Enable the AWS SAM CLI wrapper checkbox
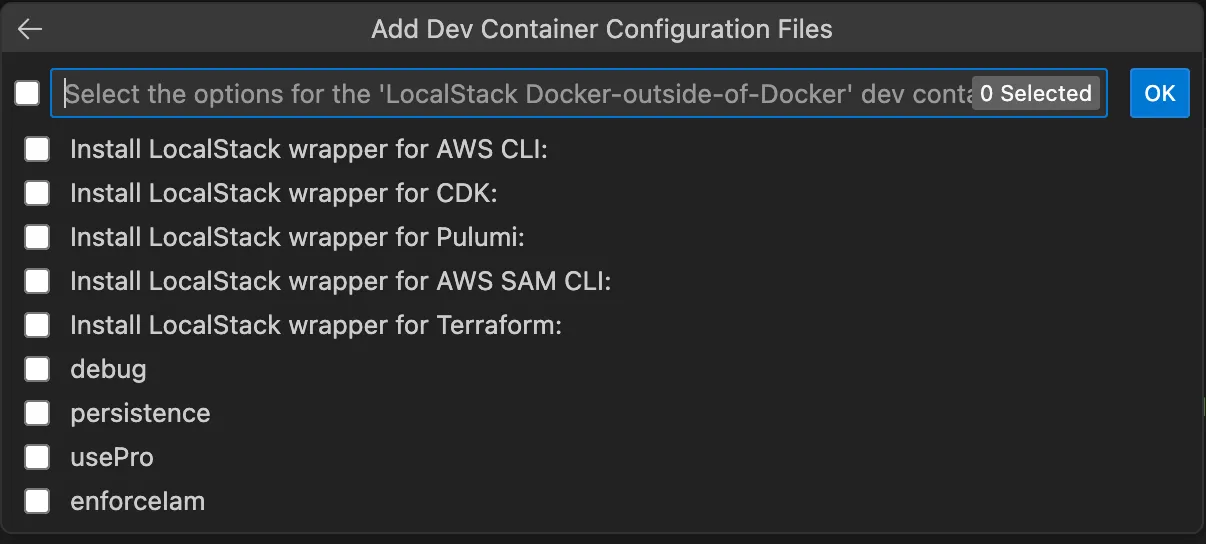Screen dimensions: 1206x544 (37, 281)
